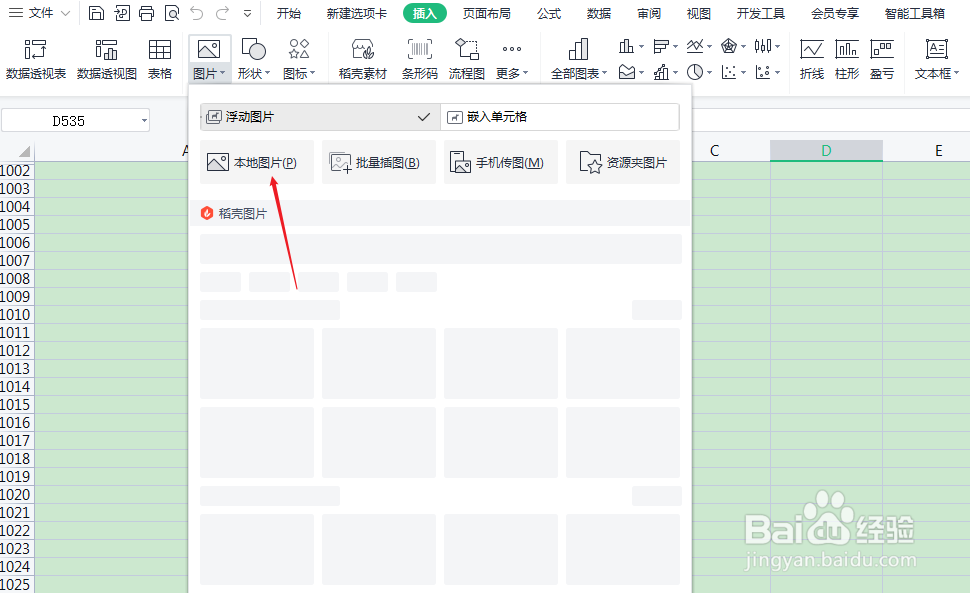The image size is (970, 593).
Task: Insert a 柱形 column sparkline
Action: pyautogui.click(x=847, y=59)
